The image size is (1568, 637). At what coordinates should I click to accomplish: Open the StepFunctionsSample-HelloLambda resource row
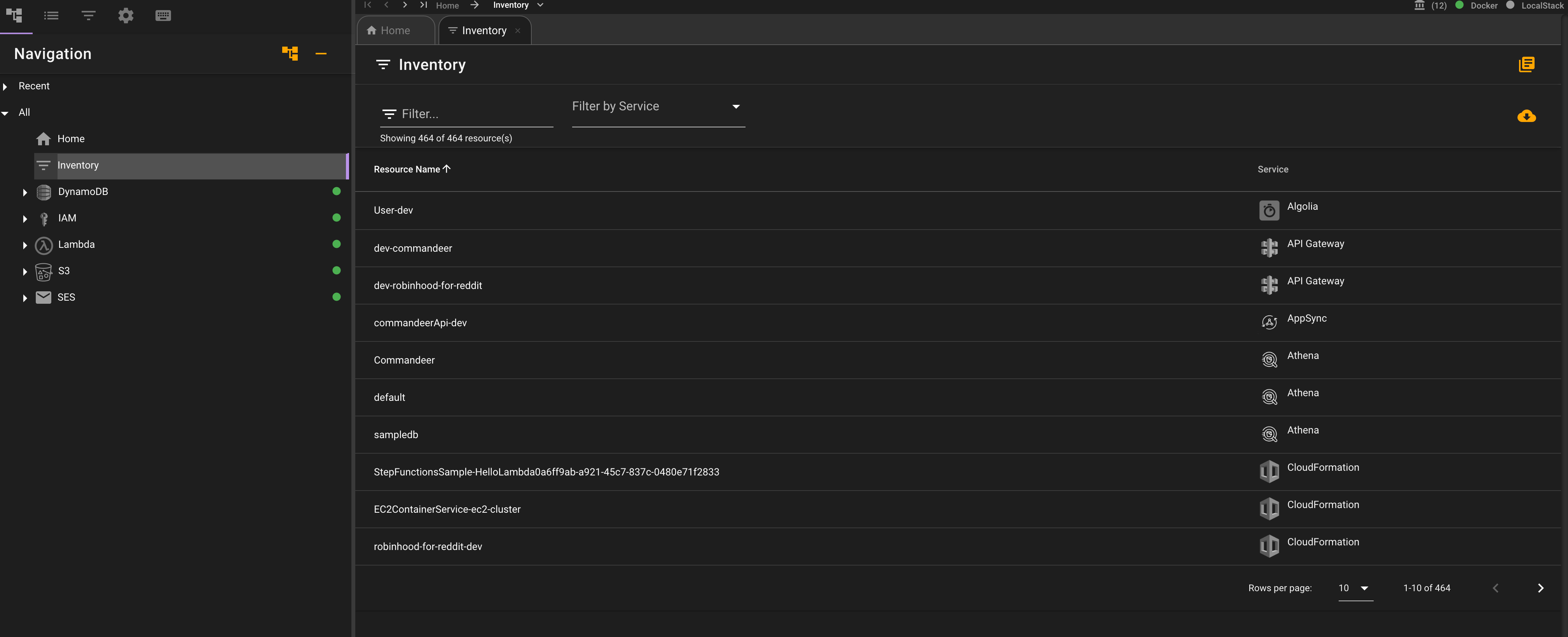click(958, 472)
